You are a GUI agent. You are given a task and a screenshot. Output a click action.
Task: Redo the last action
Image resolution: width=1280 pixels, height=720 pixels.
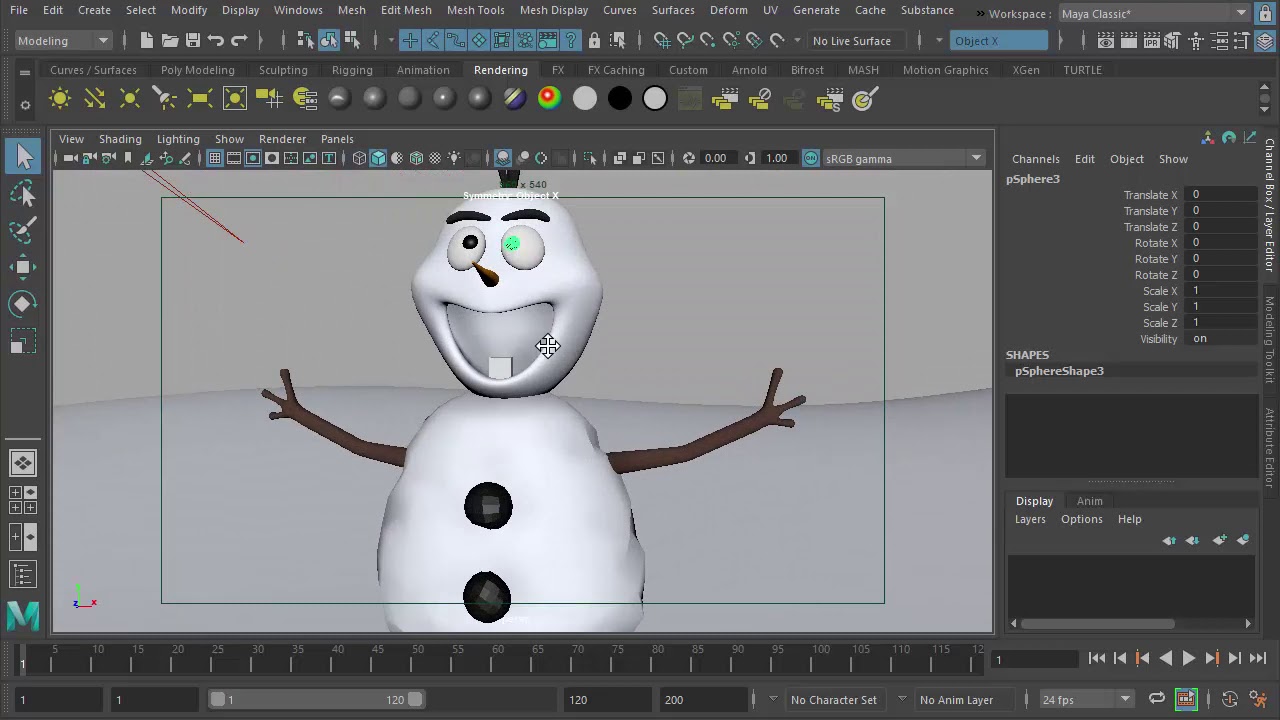click(239, 41)
